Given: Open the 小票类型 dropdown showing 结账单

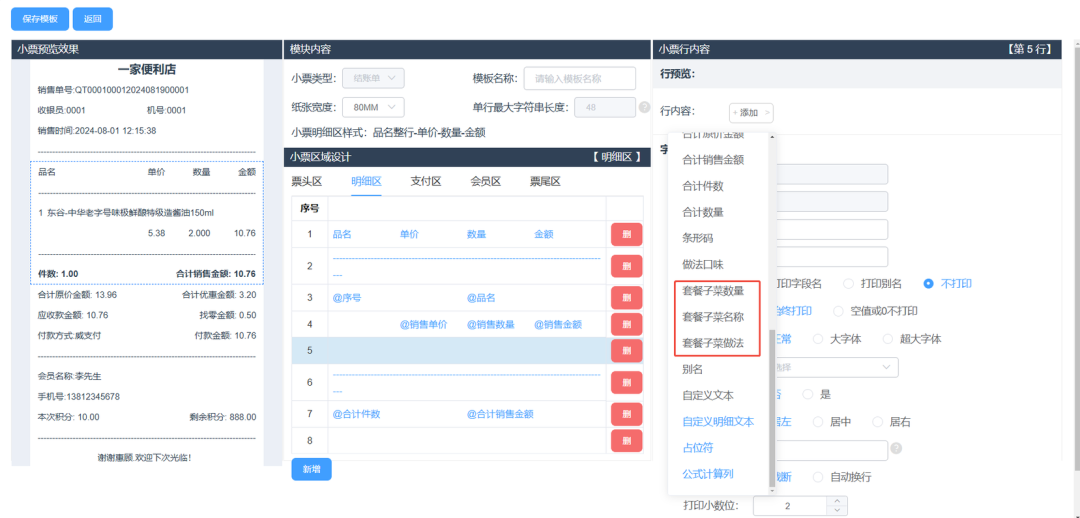Looking at the screenshot, I should point(373,78).
